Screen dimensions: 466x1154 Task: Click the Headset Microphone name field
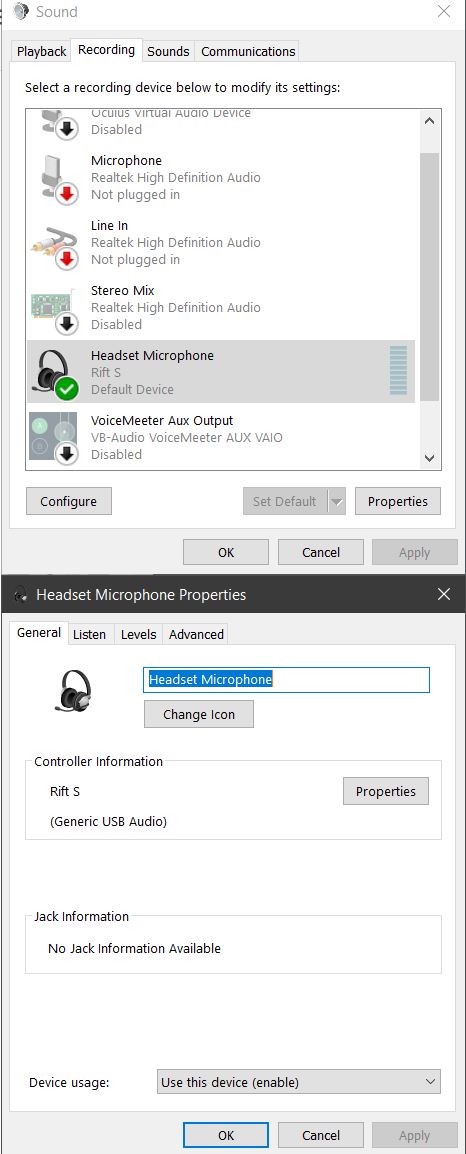[x=286, y=679]
